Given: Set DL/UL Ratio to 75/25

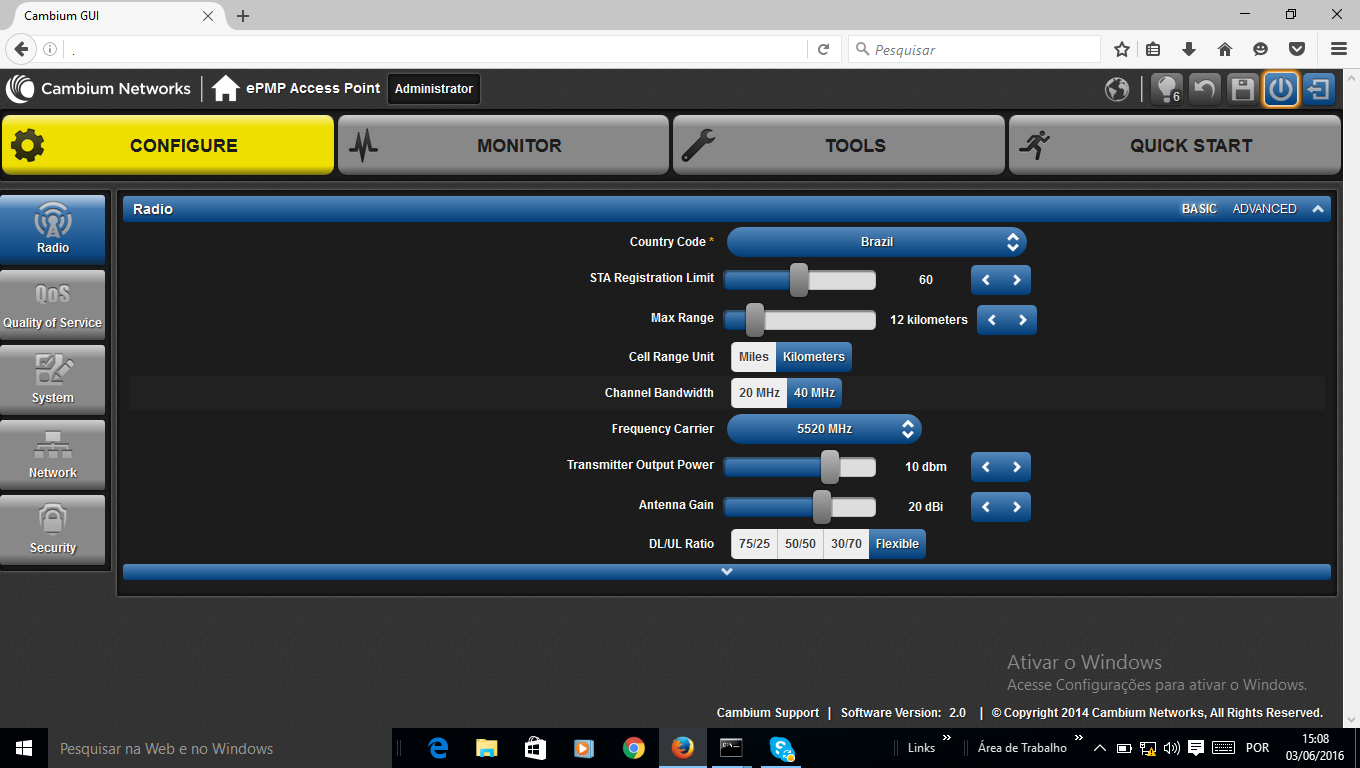Looking at the screenshot, I should pos(754,544).
